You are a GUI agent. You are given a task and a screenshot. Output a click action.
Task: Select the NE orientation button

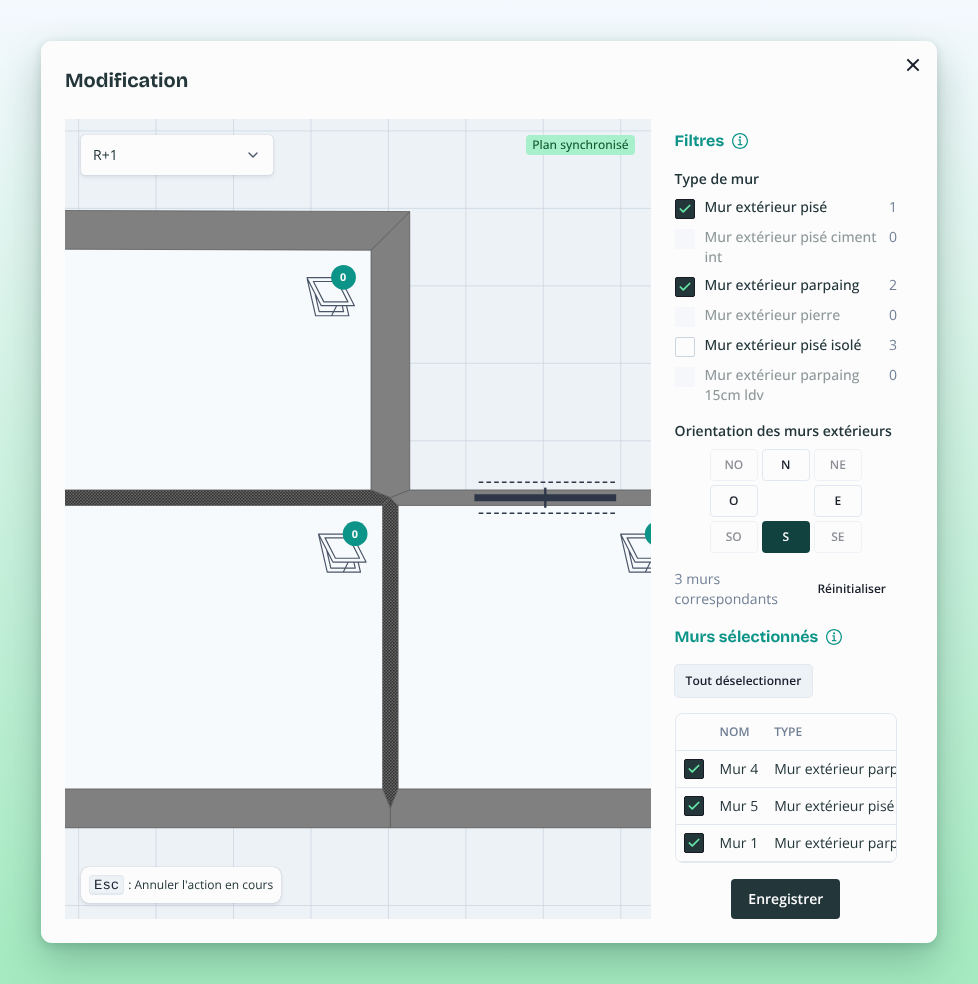tap(837, 465)
